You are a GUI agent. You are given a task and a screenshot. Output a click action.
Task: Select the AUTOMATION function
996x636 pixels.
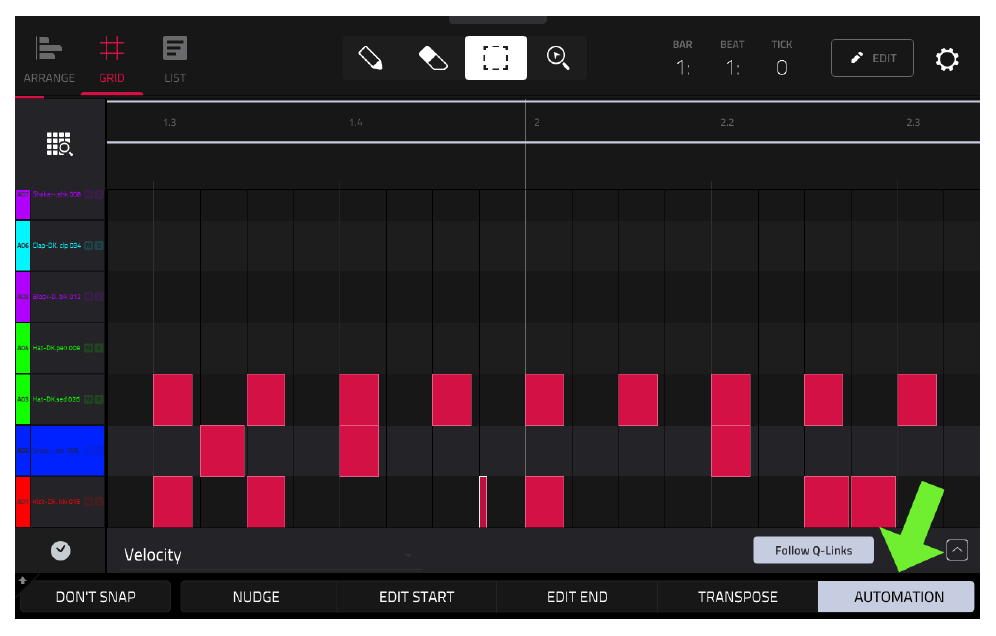(x=896, y=597)
